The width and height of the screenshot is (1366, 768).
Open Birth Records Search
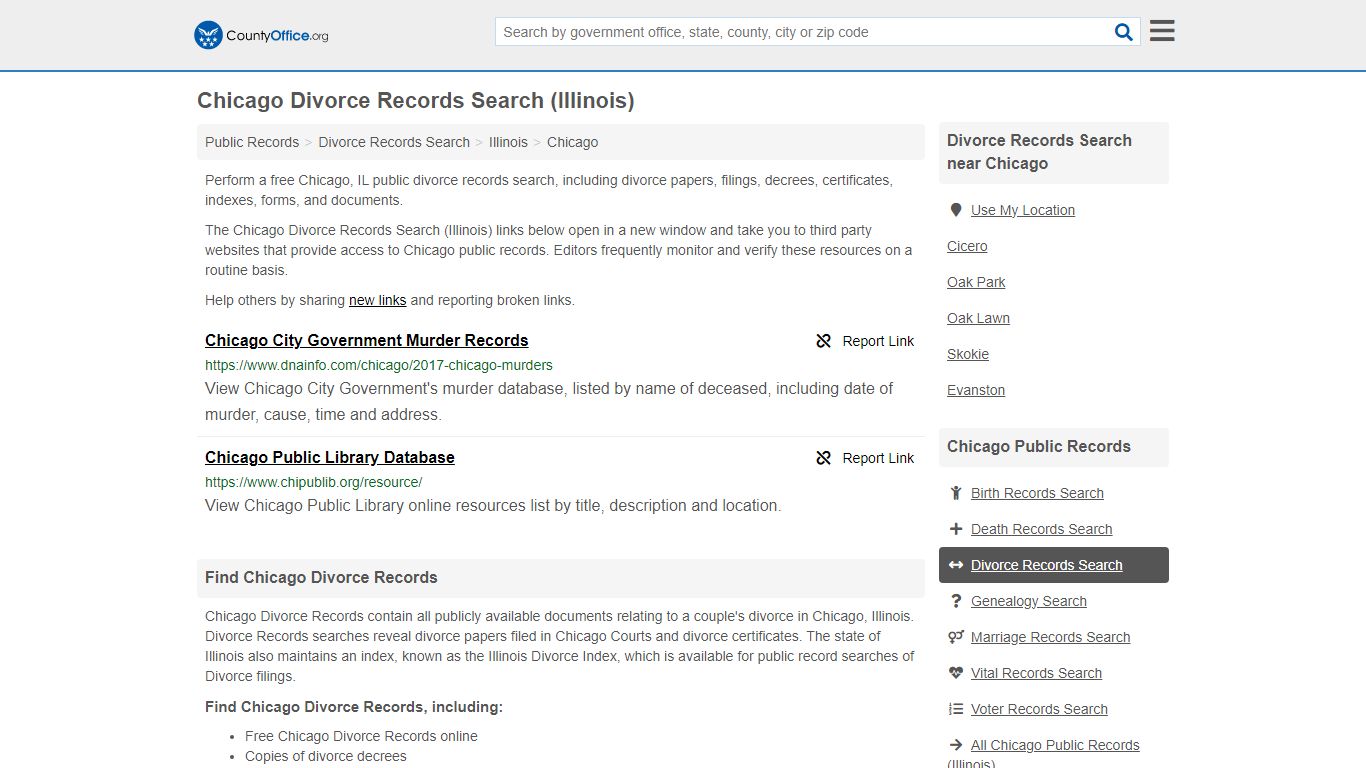pyautogui.click(x=1037, y=493)
